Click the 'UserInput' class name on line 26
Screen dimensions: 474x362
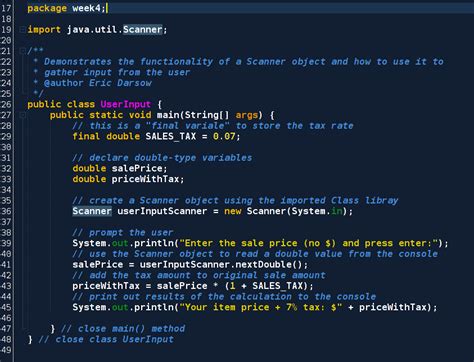[125, 104]
